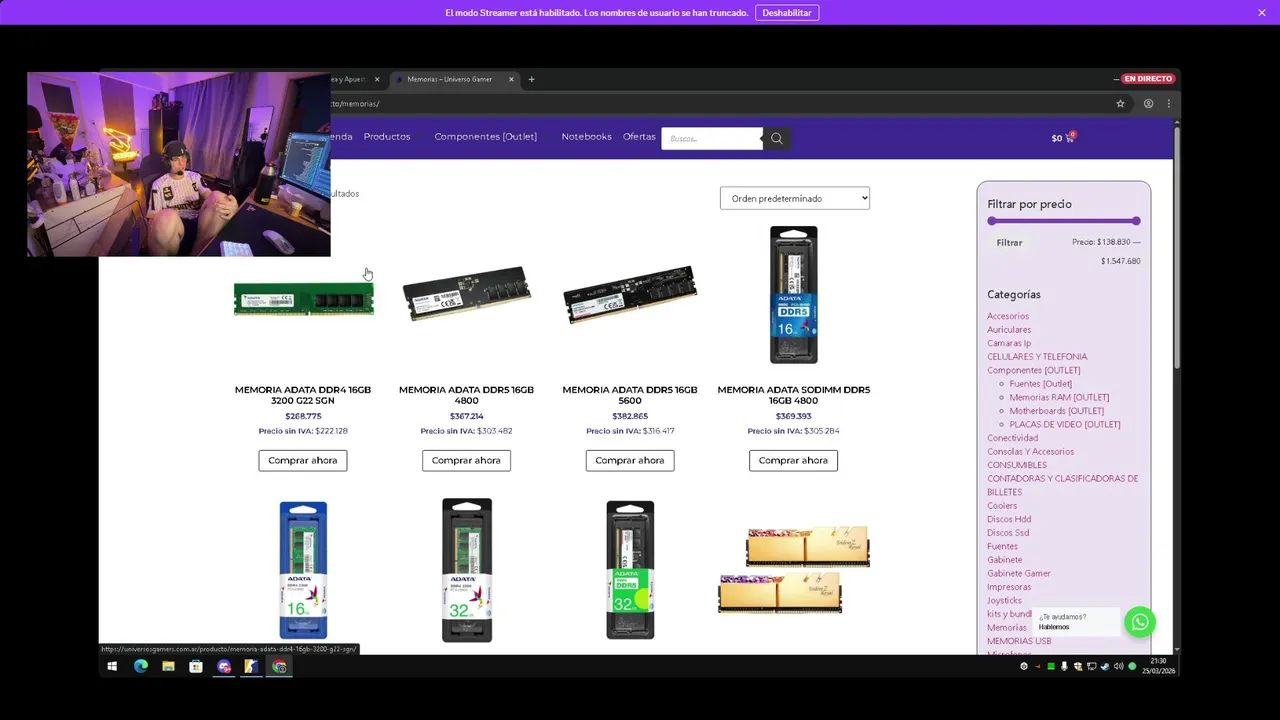Click the Chrome icon in the taskbar
Image resolution: width=1280 pixels, height=720 pixels.
pos(280,666)
